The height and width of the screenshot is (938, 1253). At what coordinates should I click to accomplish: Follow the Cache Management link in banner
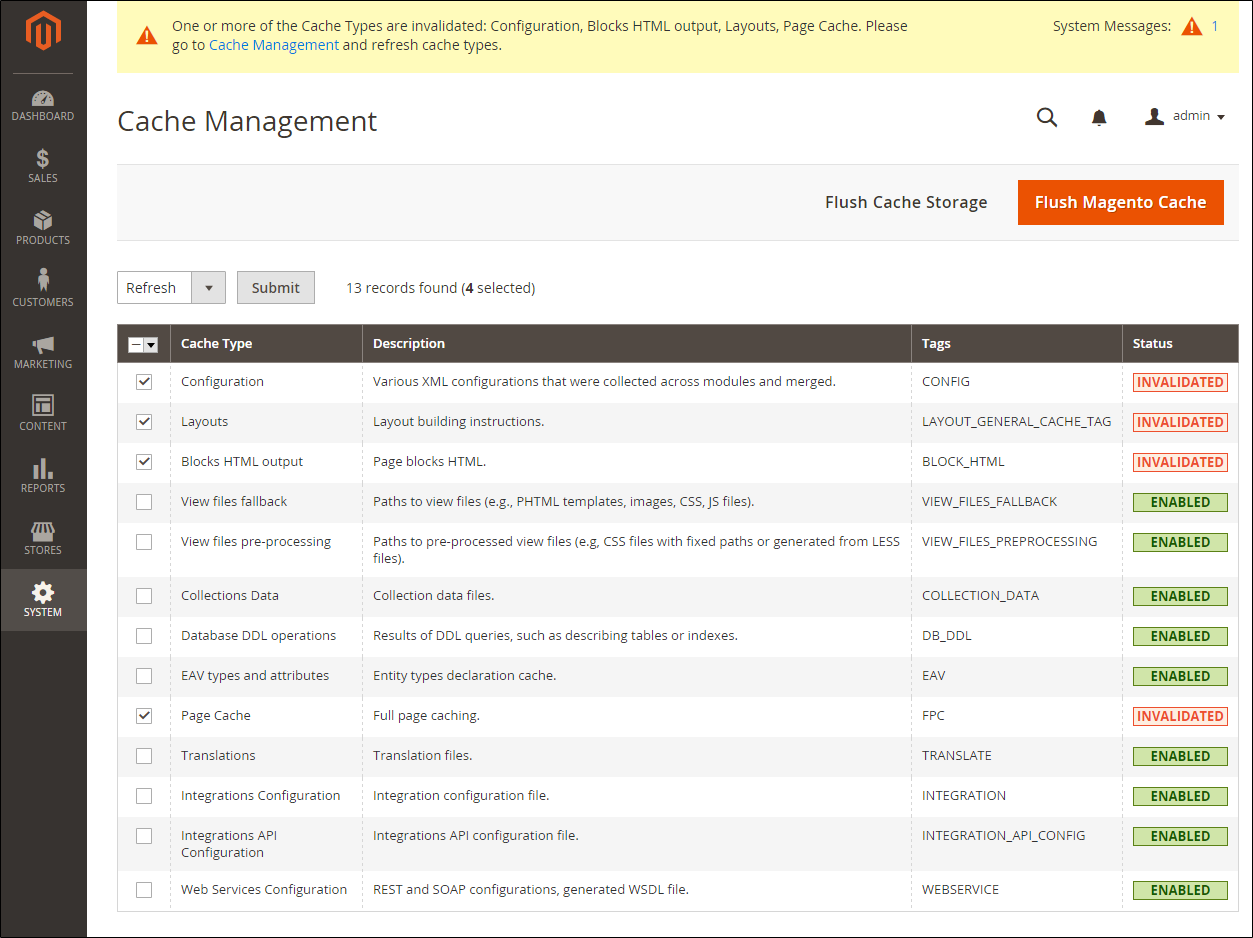point(274,45)
